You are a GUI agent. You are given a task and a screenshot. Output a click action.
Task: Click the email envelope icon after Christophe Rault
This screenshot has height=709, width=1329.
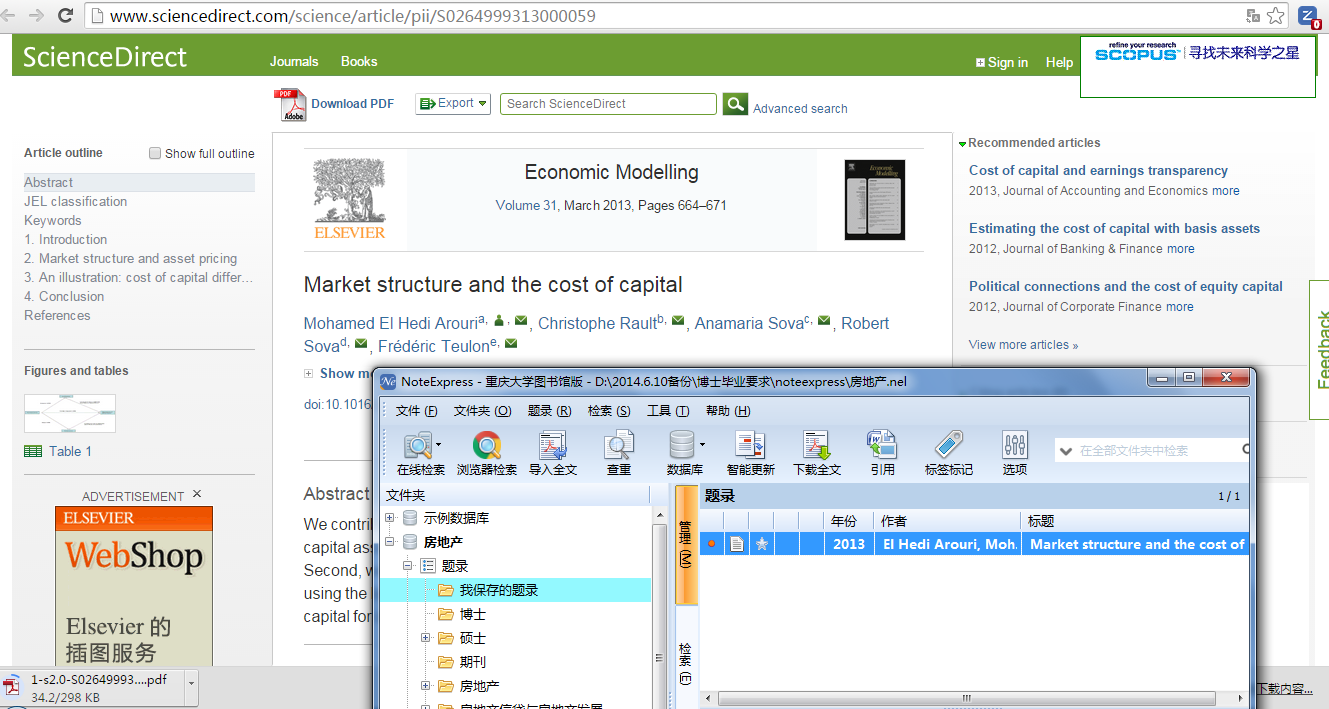tap(678, 321)
